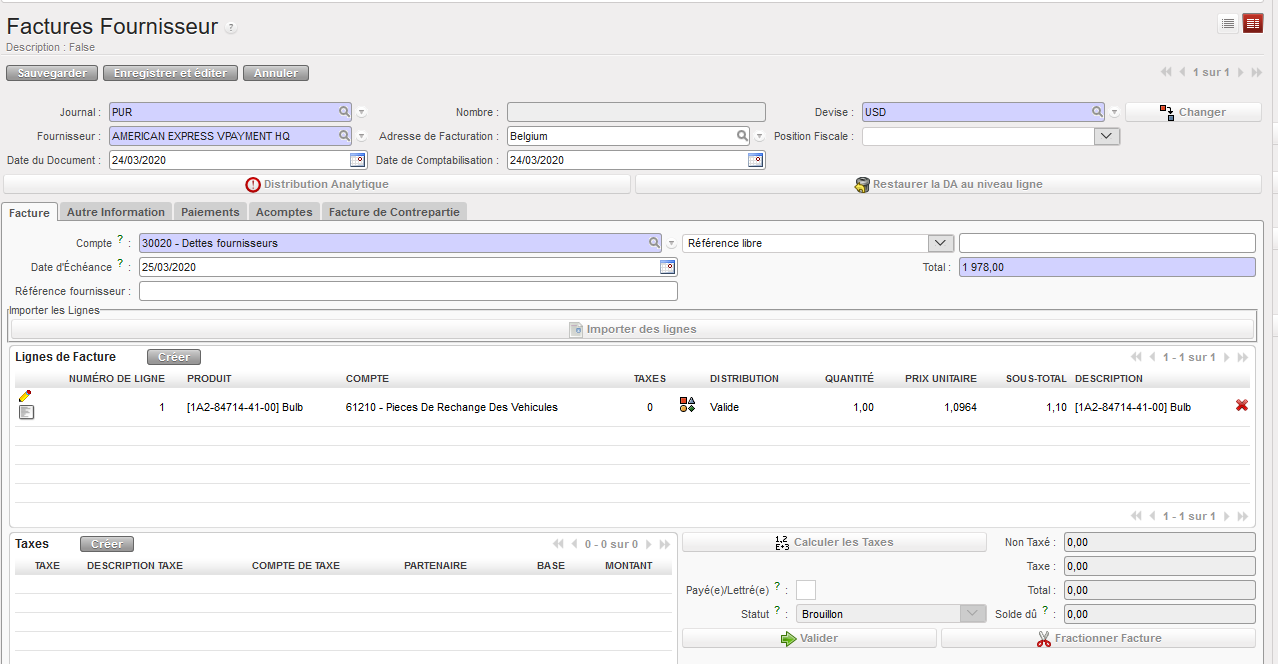
Task: Click the distribution shapes icon on line 1
Action: tap(687, 405)
